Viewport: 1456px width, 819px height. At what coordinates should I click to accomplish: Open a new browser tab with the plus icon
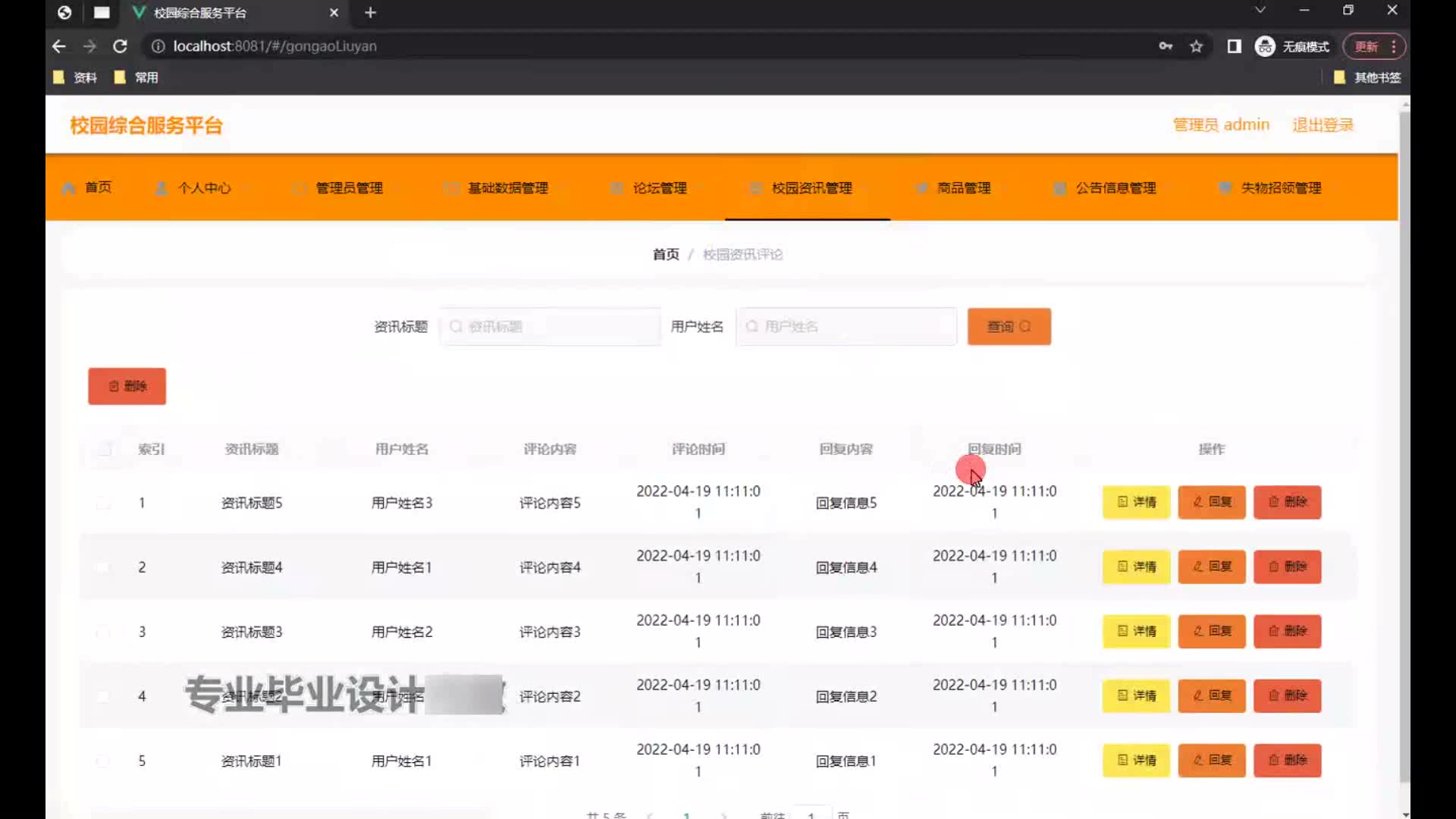(x=370, y=13)
